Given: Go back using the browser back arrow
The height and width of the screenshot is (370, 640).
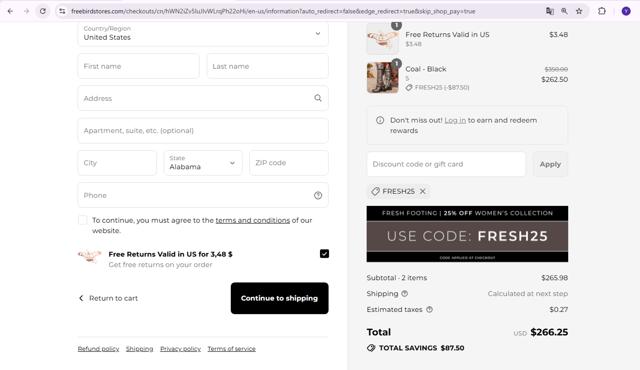Looking at the screenshot, I should coord(10,11).
